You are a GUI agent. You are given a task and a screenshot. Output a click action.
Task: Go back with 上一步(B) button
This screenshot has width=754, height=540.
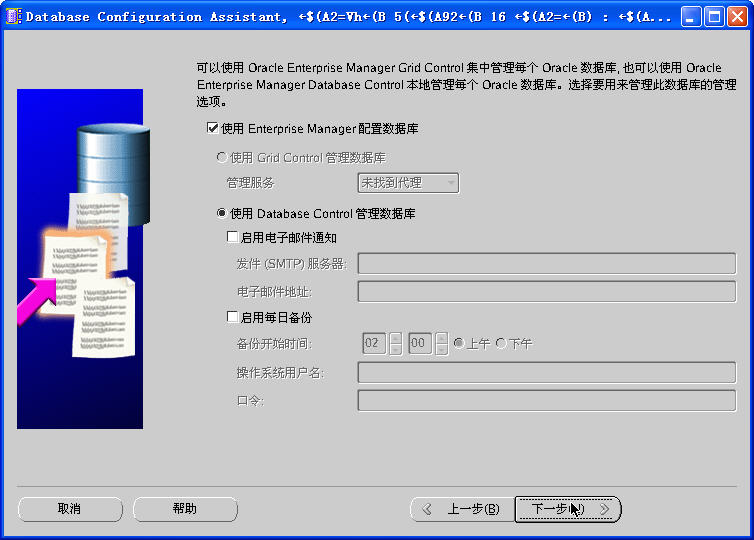tap(462, 509)
